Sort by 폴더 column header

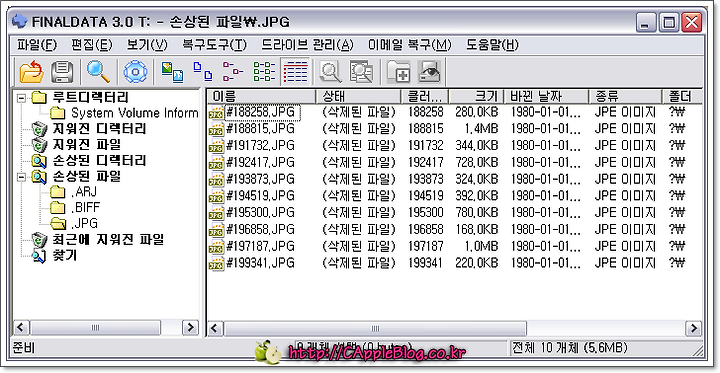pos(682,96)
